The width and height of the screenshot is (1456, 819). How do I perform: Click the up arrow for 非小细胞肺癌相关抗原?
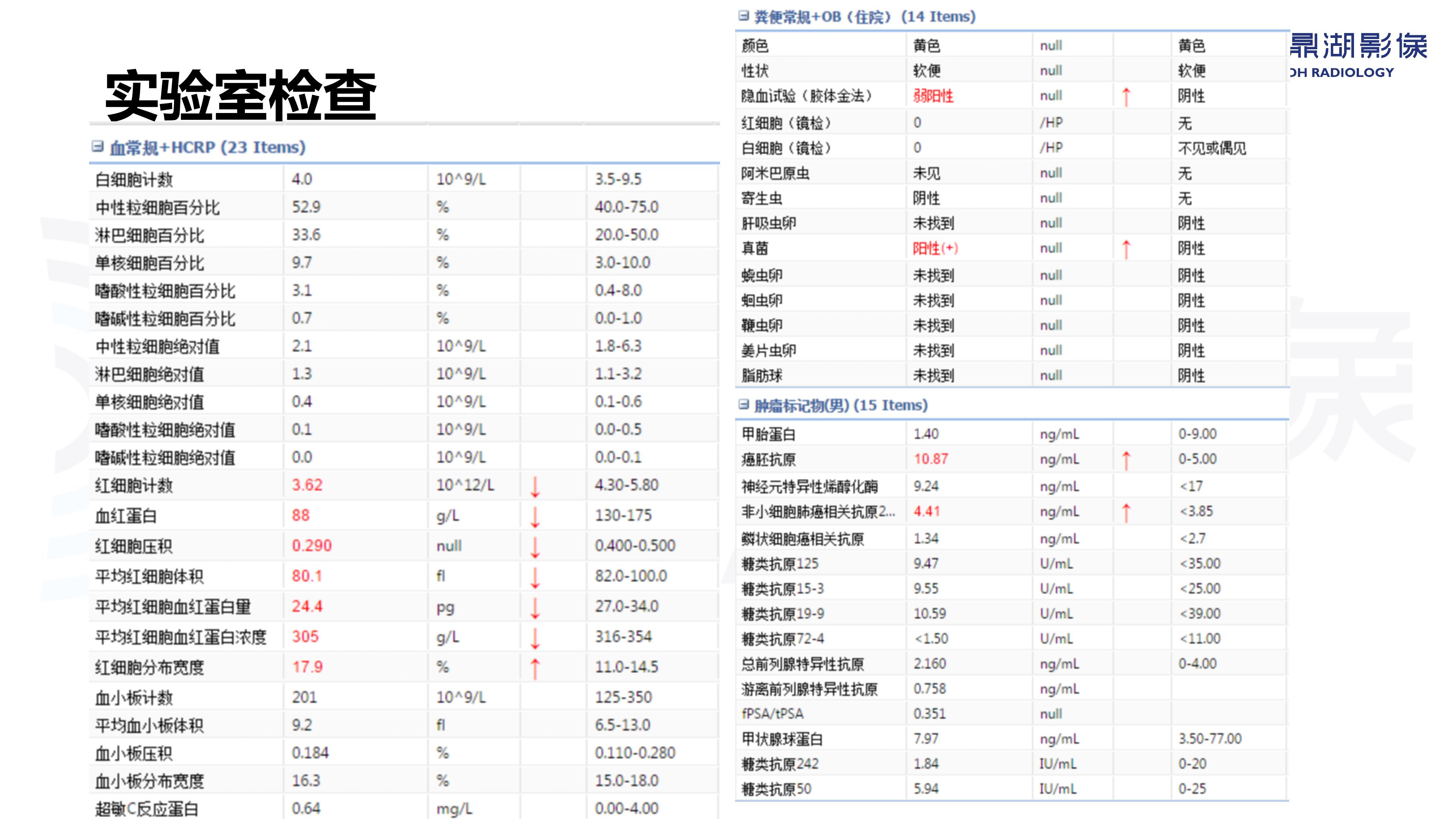point(1126,513)
